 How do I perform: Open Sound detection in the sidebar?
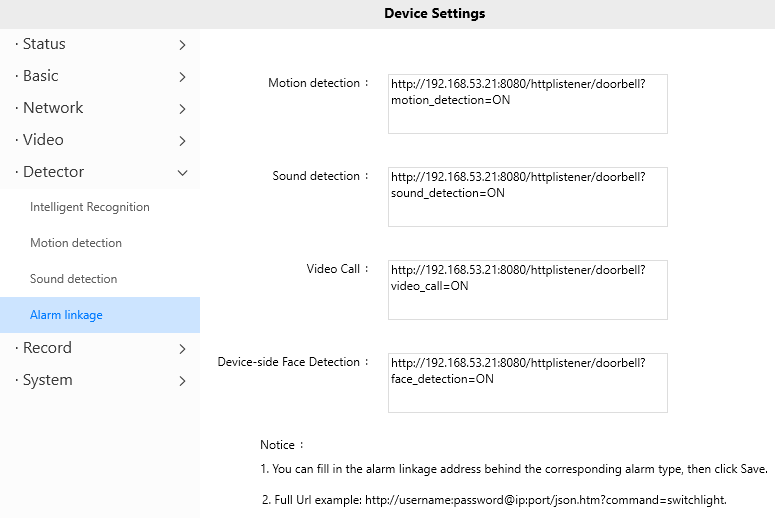click(74, 279)
